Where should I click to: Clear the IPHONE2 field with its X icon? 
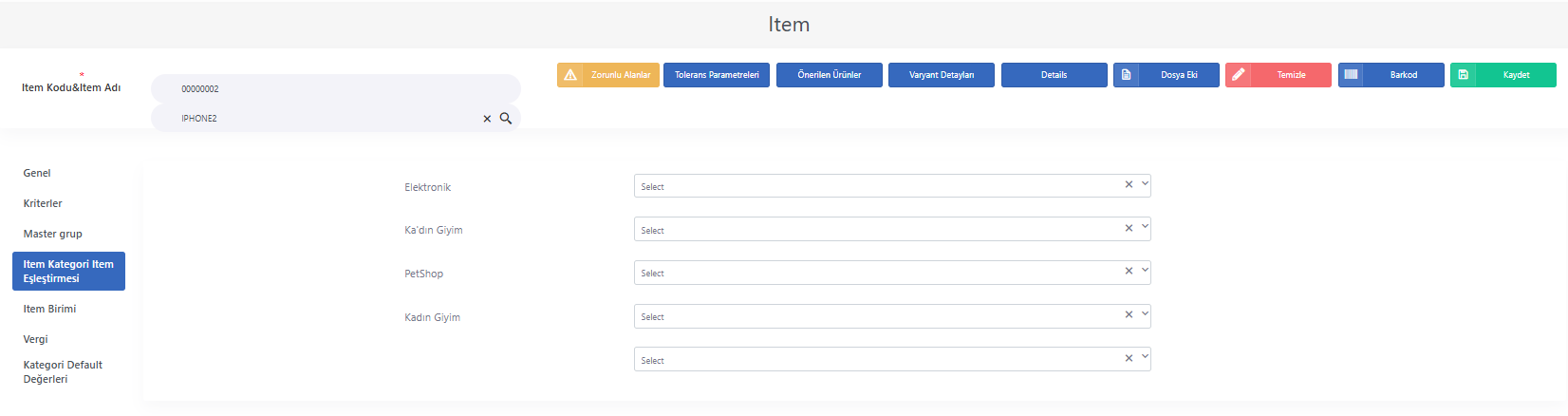(487, 119)
